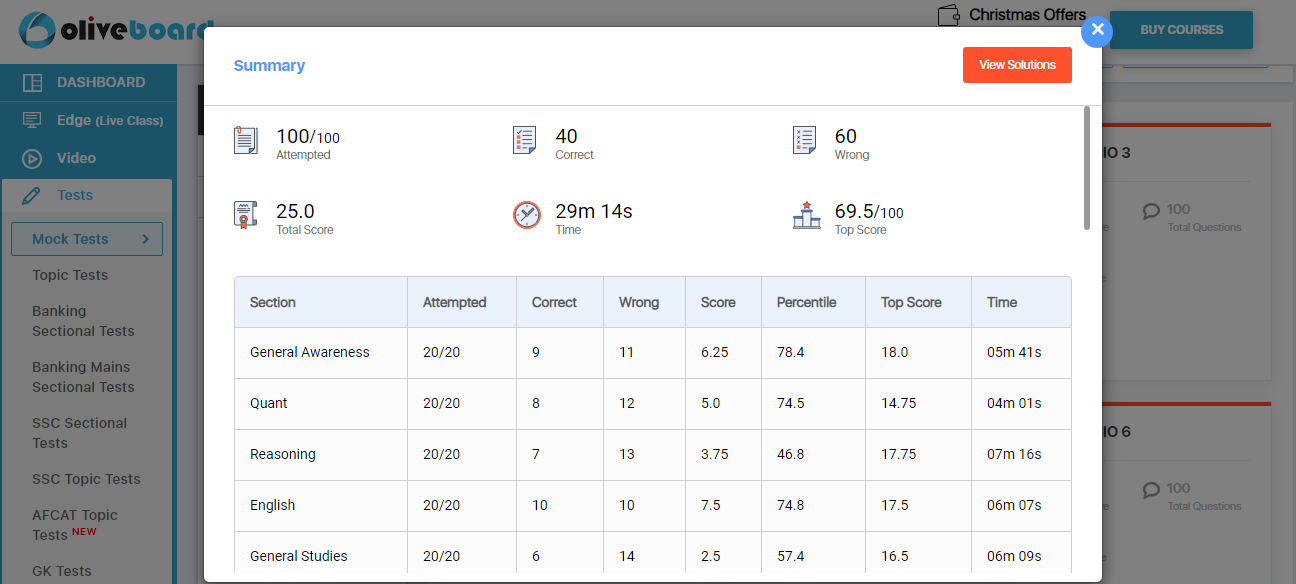The width and height of the screenshot is (1296, 584).
Task: Click the Reasoning score 3.75
Action: point(715,454)
